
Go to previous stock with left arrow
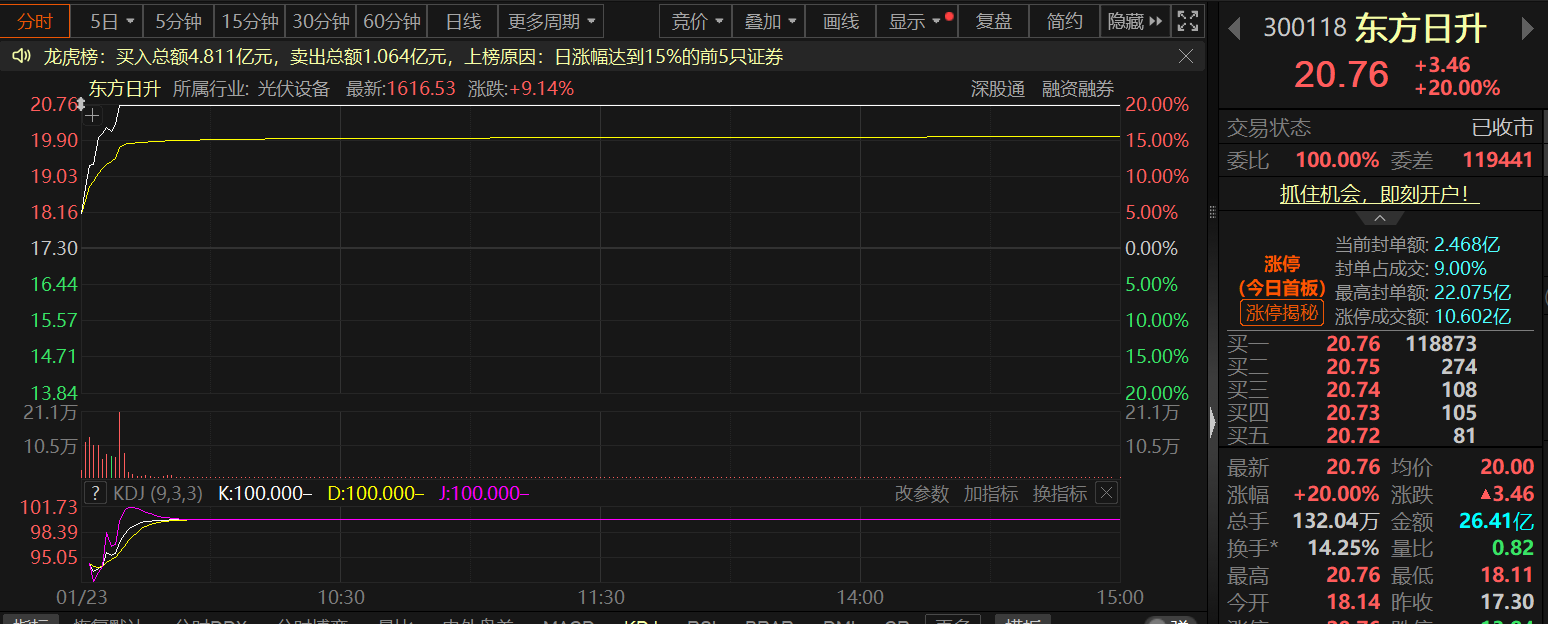click(1234, 29)
